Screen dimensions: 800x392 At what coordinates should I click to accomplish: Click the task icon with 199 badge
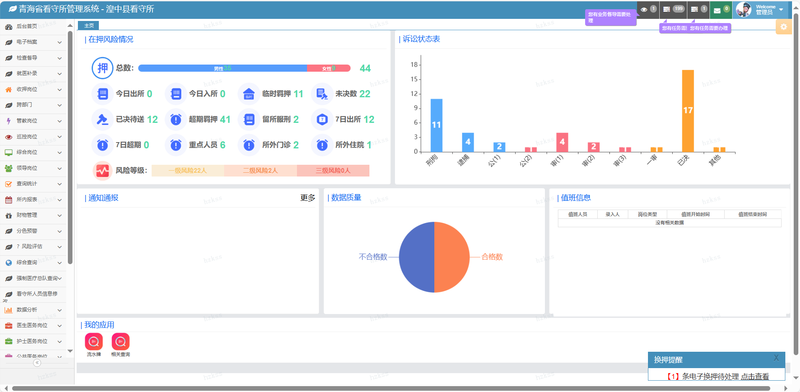click(x=667, y=10)
